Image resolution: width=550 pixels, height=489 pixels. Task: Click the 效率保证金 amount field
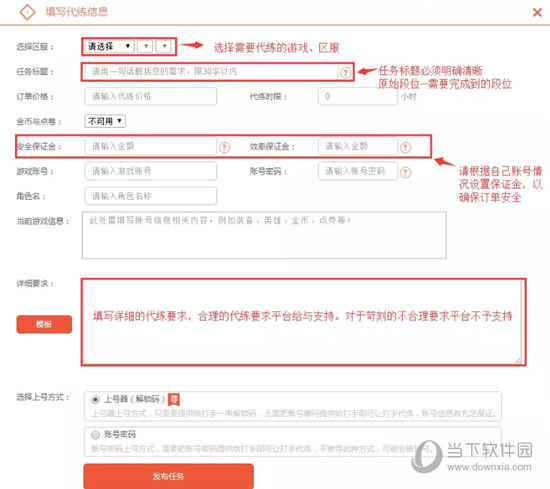358,146
